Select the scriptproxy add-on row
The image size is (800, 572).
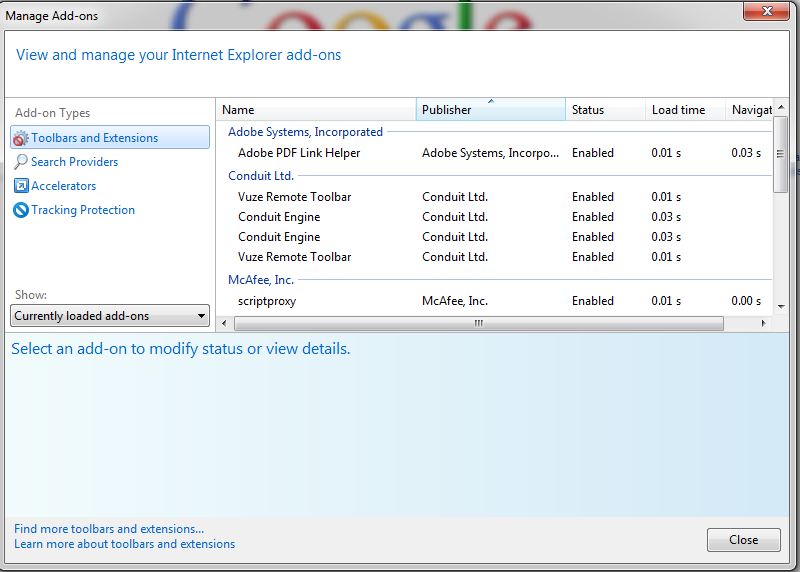tap(494, 301)
